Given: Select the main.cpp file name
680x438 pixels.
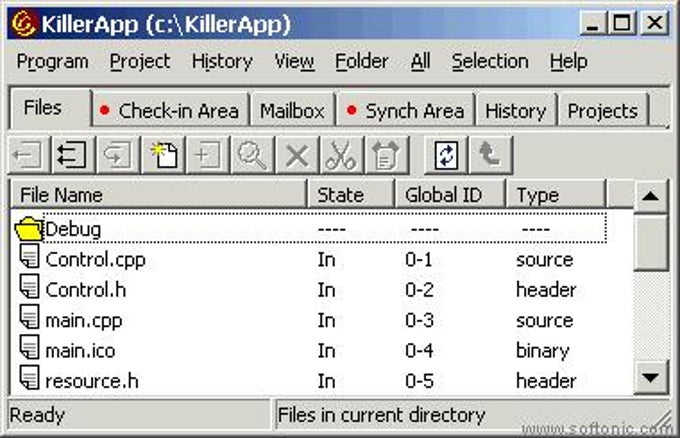Looking at the screenshot, I should click(x=84, y=321).
